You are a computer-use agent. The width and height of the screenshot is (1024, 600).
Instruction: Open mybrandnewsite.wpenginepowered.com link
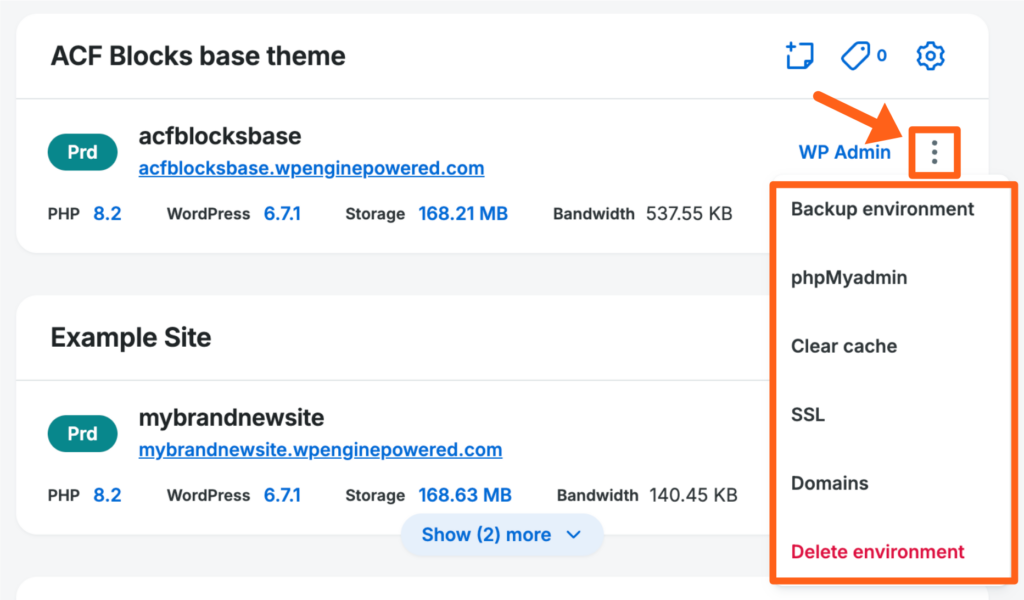[x=320, y=450]
